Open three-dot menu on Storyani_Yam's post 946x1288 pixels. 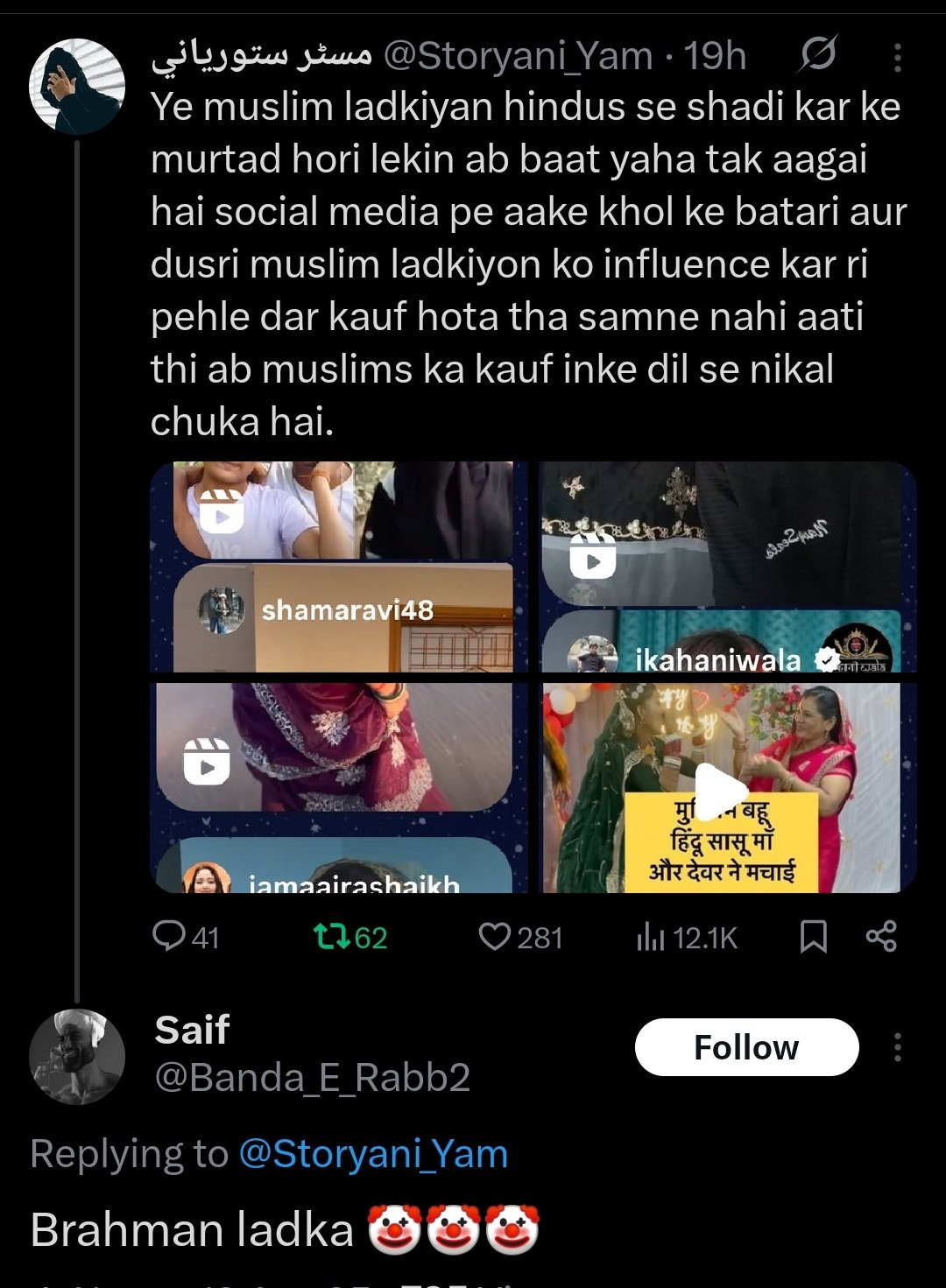pyautogui.click(x=898, y=57)
